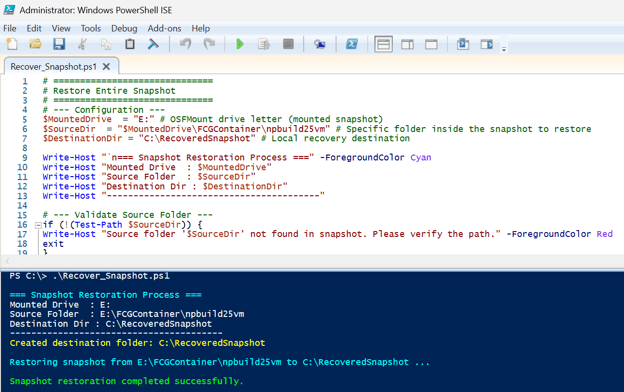Image resolution: width=624 pixels, height=392 pixels.
Task: Click the $SourceDir variable on line 6
Action: [x=69, y=129]
